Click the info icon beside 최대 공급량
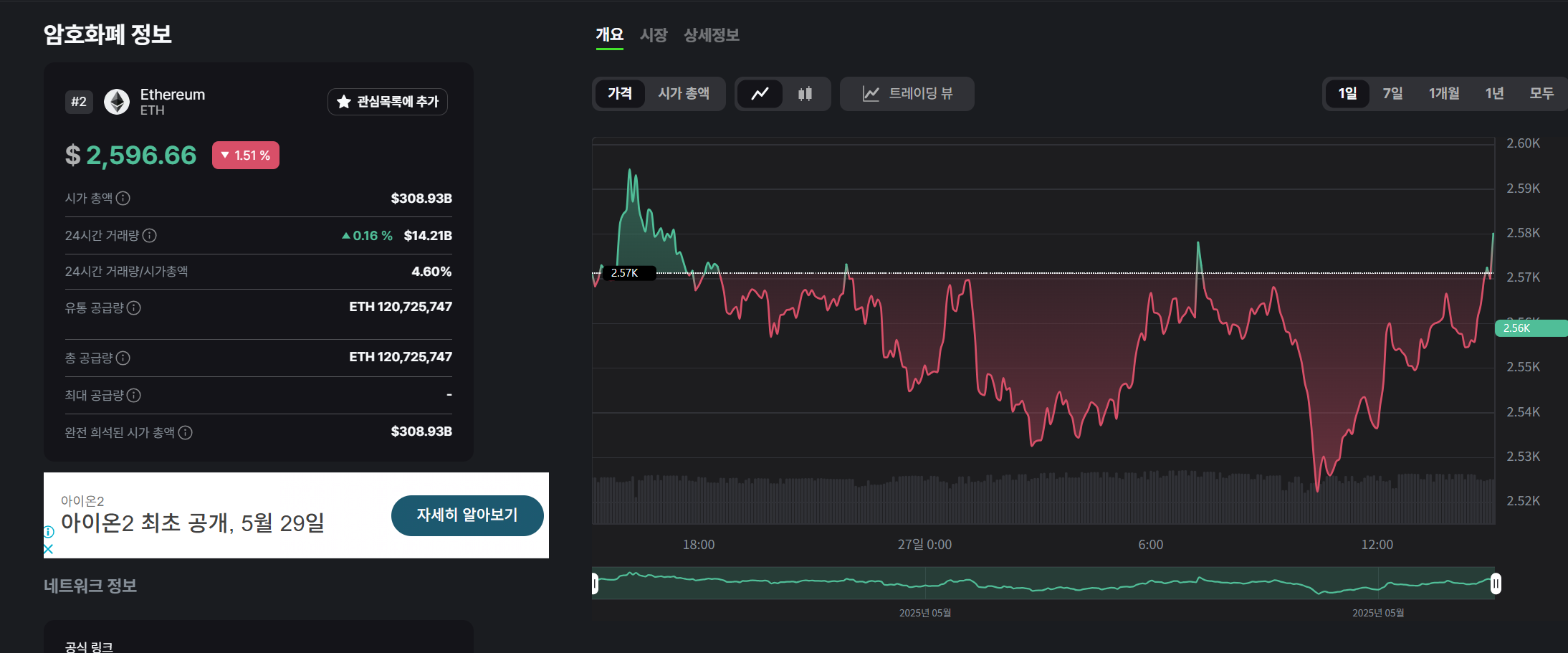Viewport: 1568px width, 653px height. click(134, 395)
